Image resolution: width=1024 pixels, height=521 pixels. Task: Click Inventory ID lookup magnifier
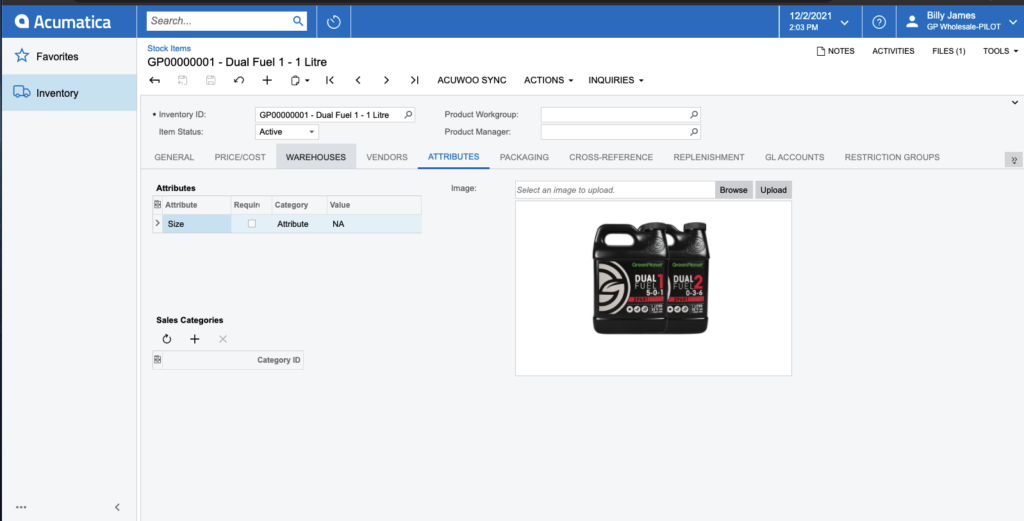pos(408,115)
